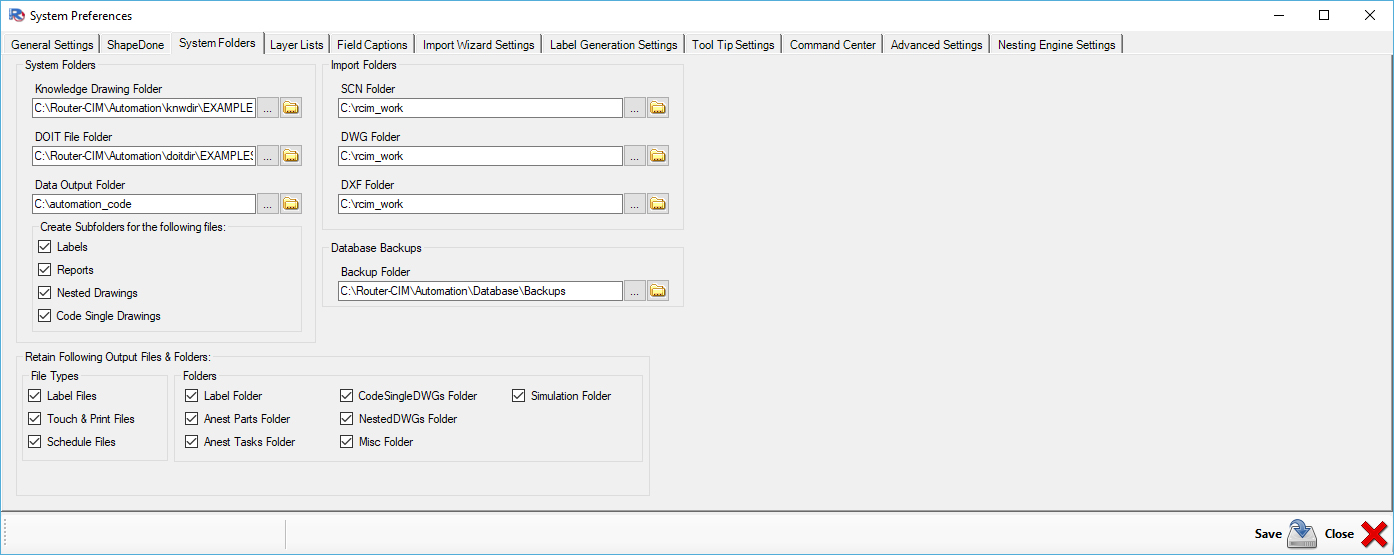Click the SCN Folder path field
Screen dimensions: 1394x555
click(x=480, y=108)
